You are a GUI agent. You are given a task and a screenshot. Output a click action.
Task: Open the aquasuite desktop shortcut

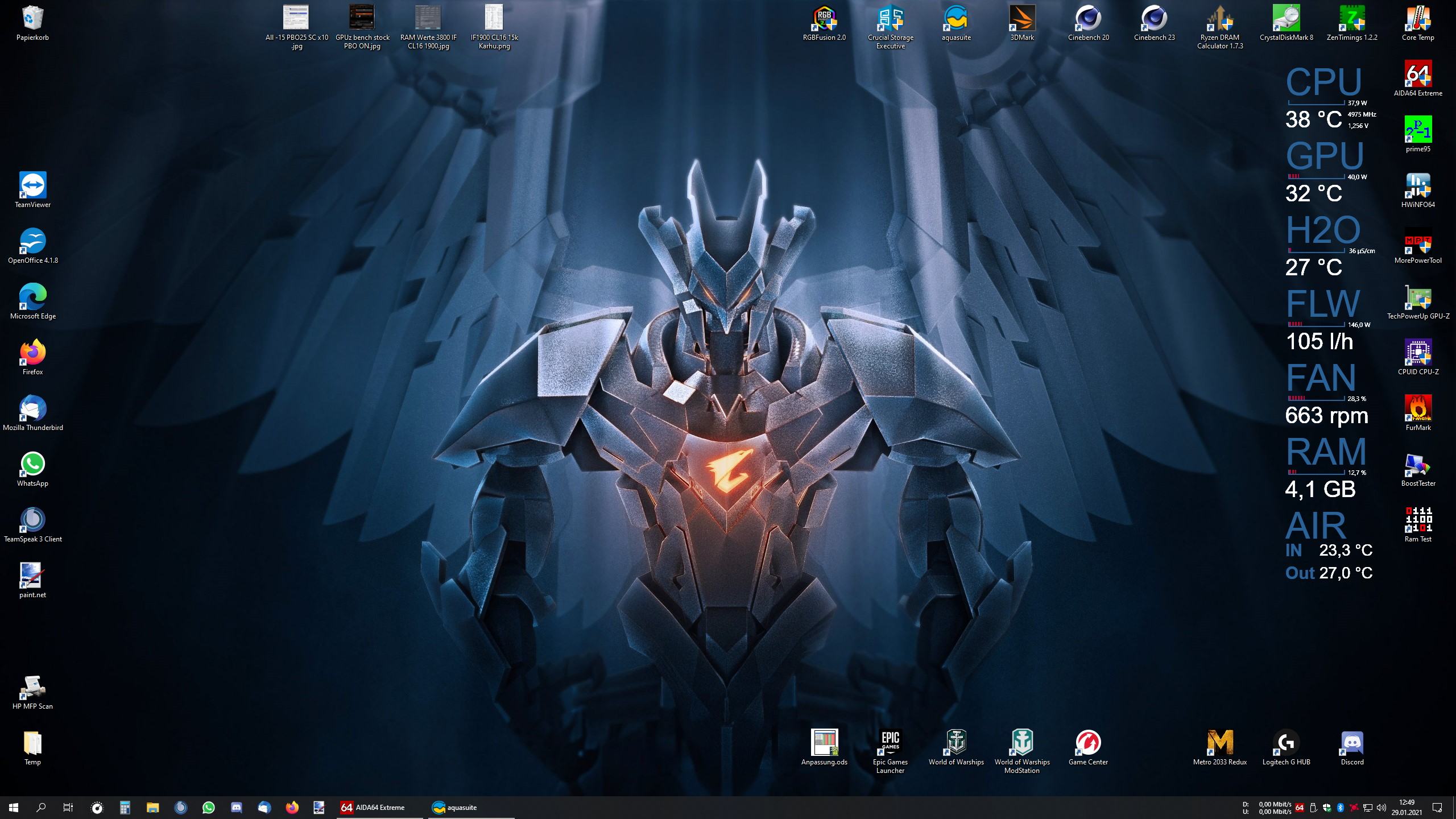(x=956, y=23)
